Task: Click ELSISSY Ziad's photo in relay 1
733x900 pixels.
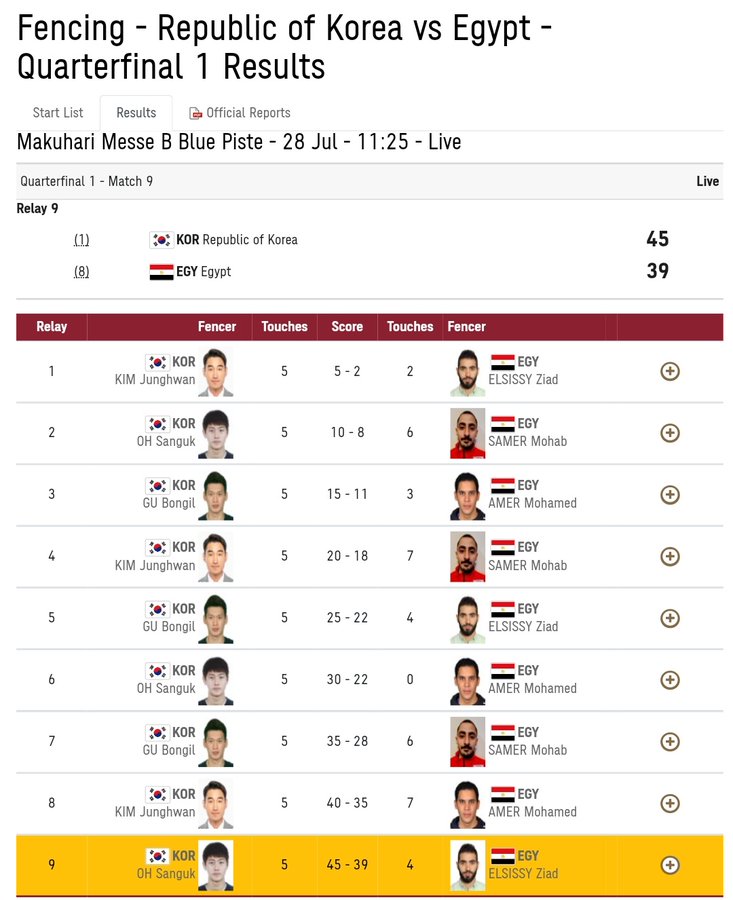Action: pos(467,372)
